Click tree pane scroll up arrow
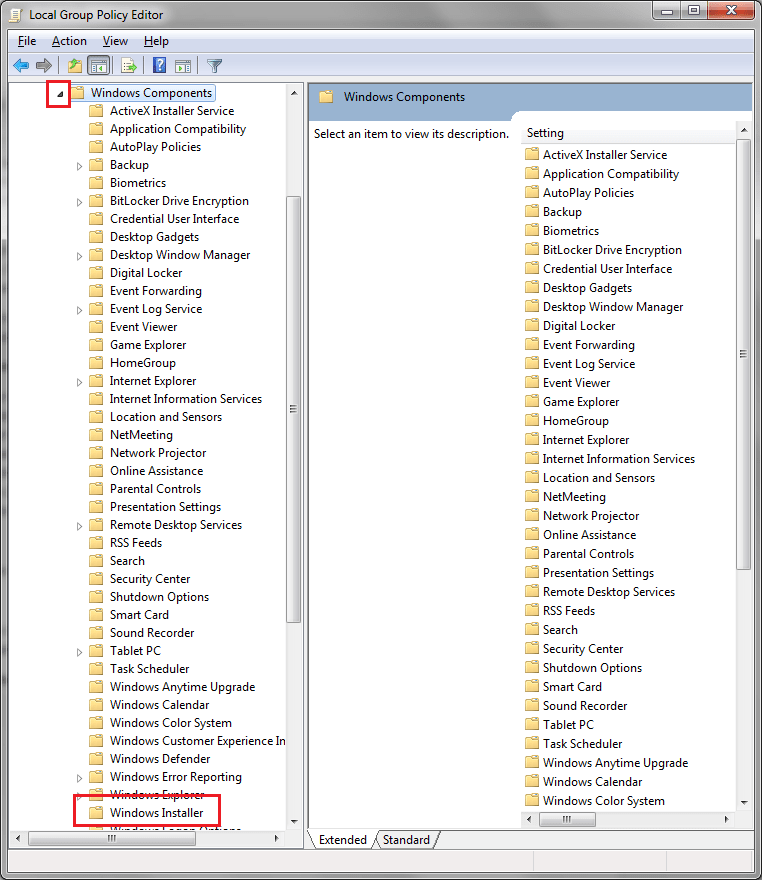 tap(294, 93)
